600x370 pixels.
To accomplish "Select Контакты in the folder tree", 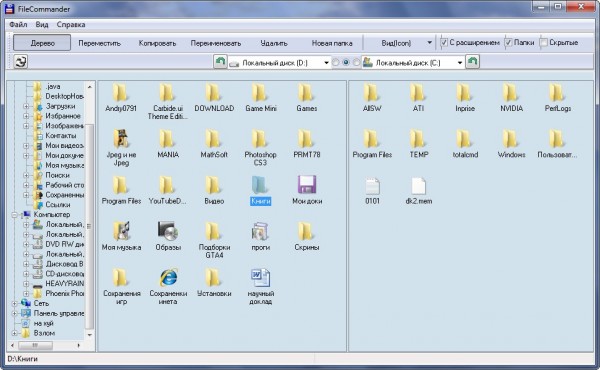I will (x=60, y=136).
